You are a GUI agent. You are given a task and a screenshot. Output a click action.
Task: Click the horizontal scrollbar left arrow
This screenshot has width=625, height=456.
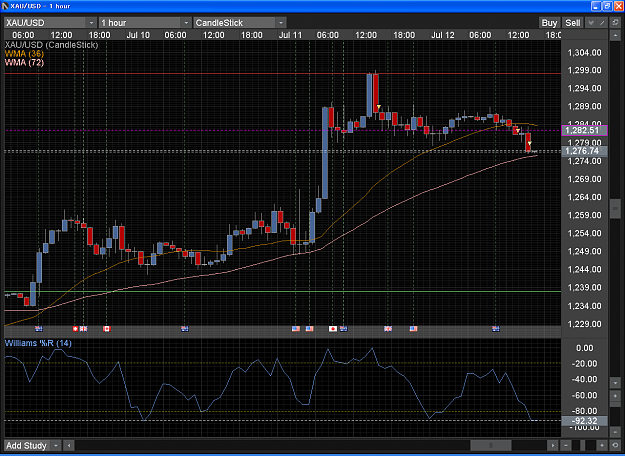tap(69, 445)
